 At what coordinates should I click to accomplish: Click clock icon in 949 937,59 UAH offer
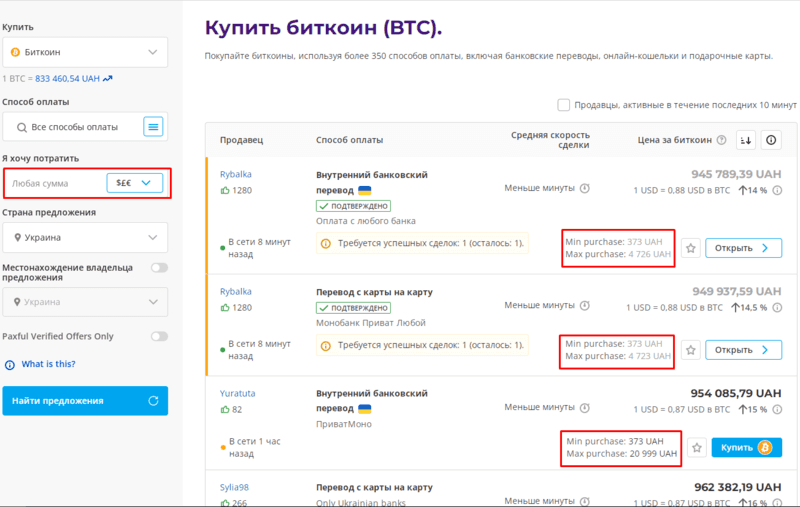click(585, 306)
